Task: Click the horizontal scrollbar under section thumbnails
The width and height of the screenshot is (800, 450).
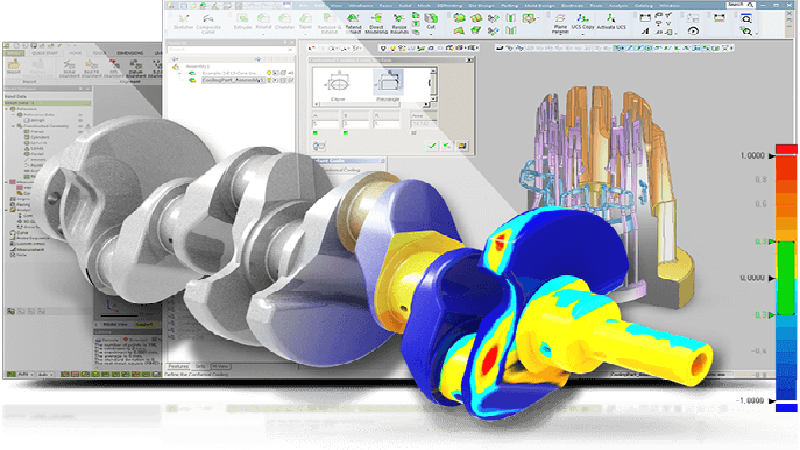Action: click(x=371, y=104)
